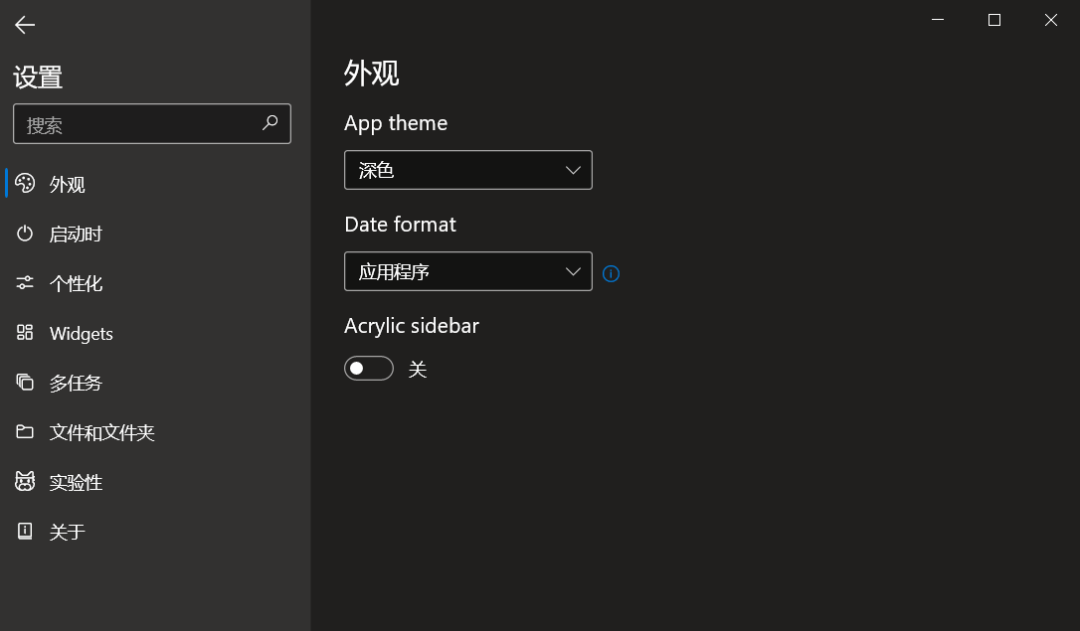
Task: Click the stacked windows icon beside 多任务
Action: [x=25, y=382]
